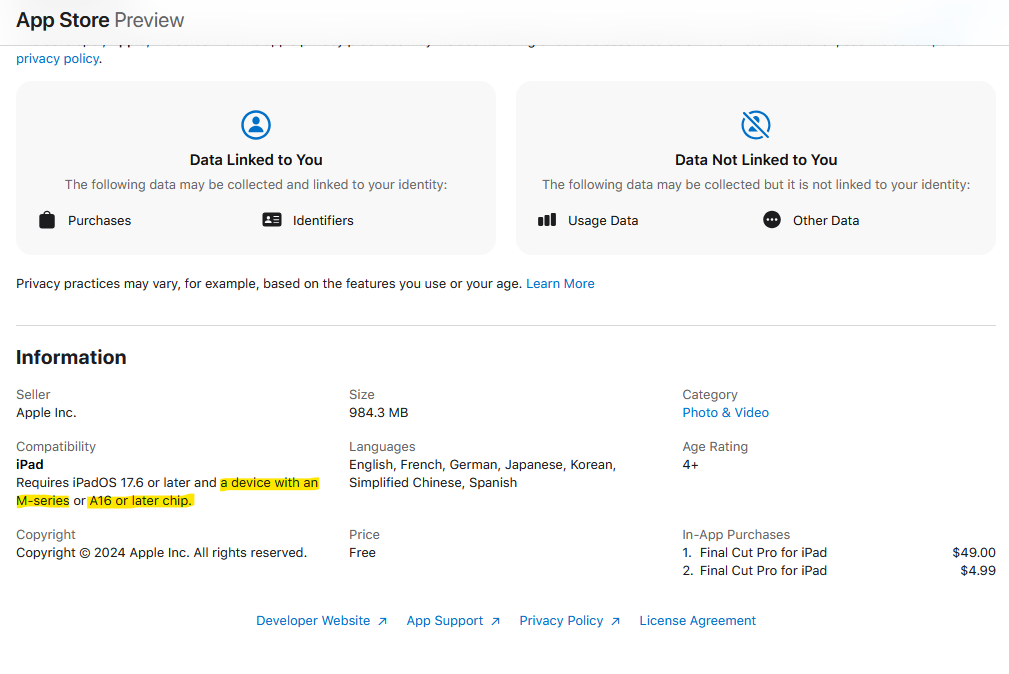Click the privacy policy link at top

[x=57, y=59]
